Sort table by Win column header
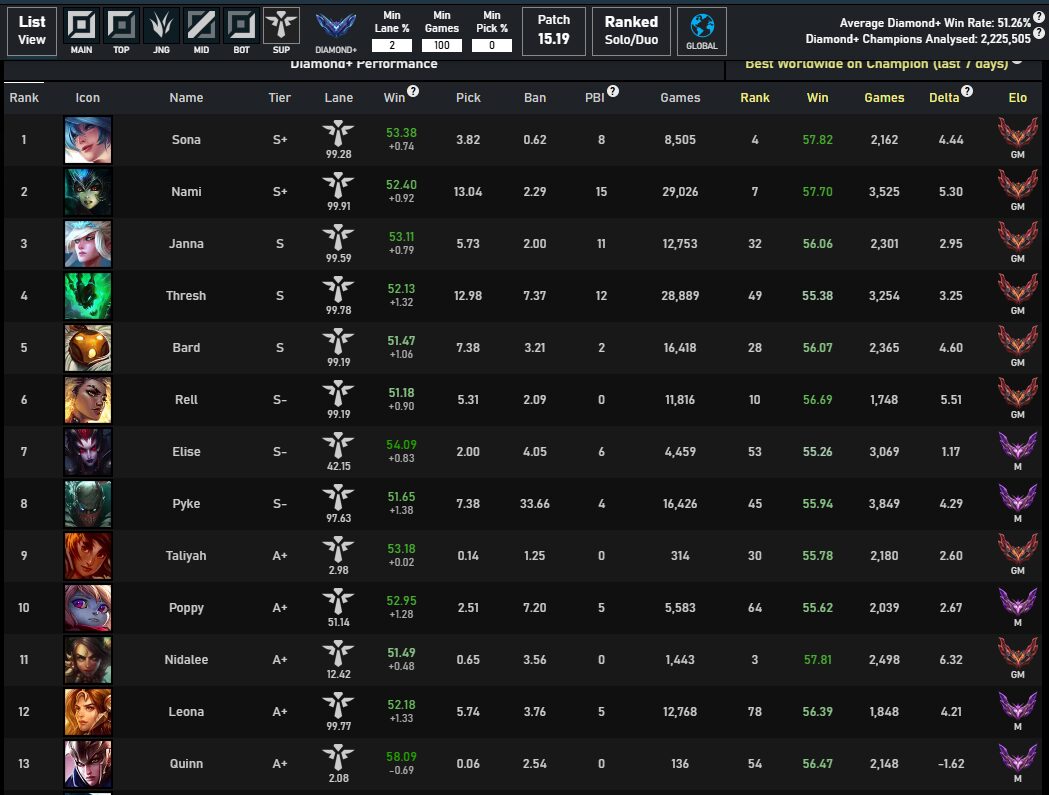 click(394, 98)
